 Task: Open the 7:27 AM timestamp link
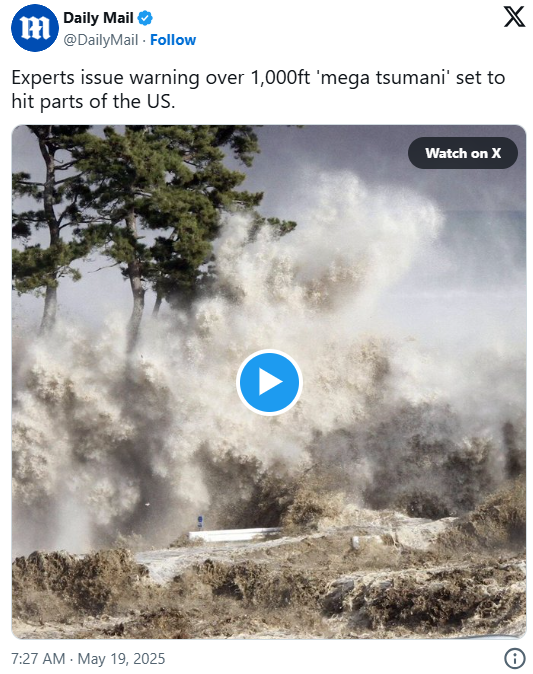pyautogui.click(x=38, y=659)
